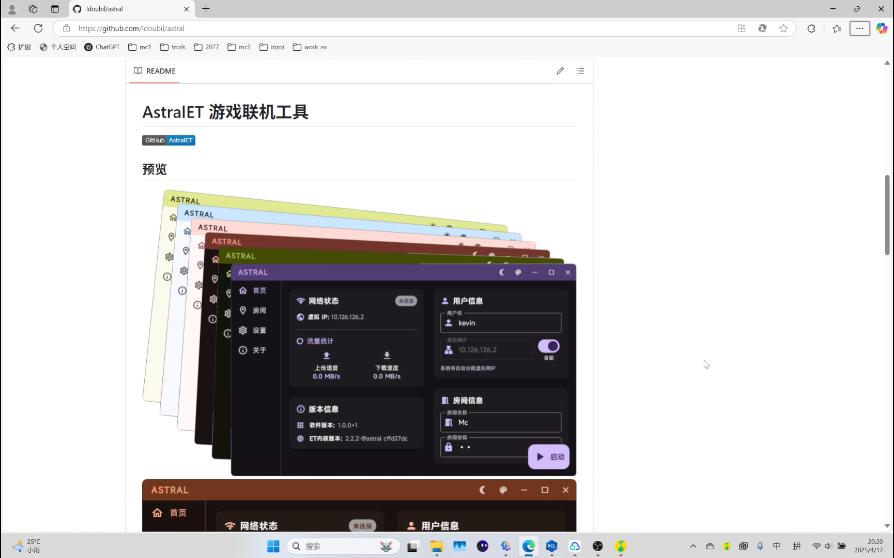Screen dimensions: 894x558
Task: Toggle the 拼 pinyin input mode indicator
Action: tap(797, 546)
